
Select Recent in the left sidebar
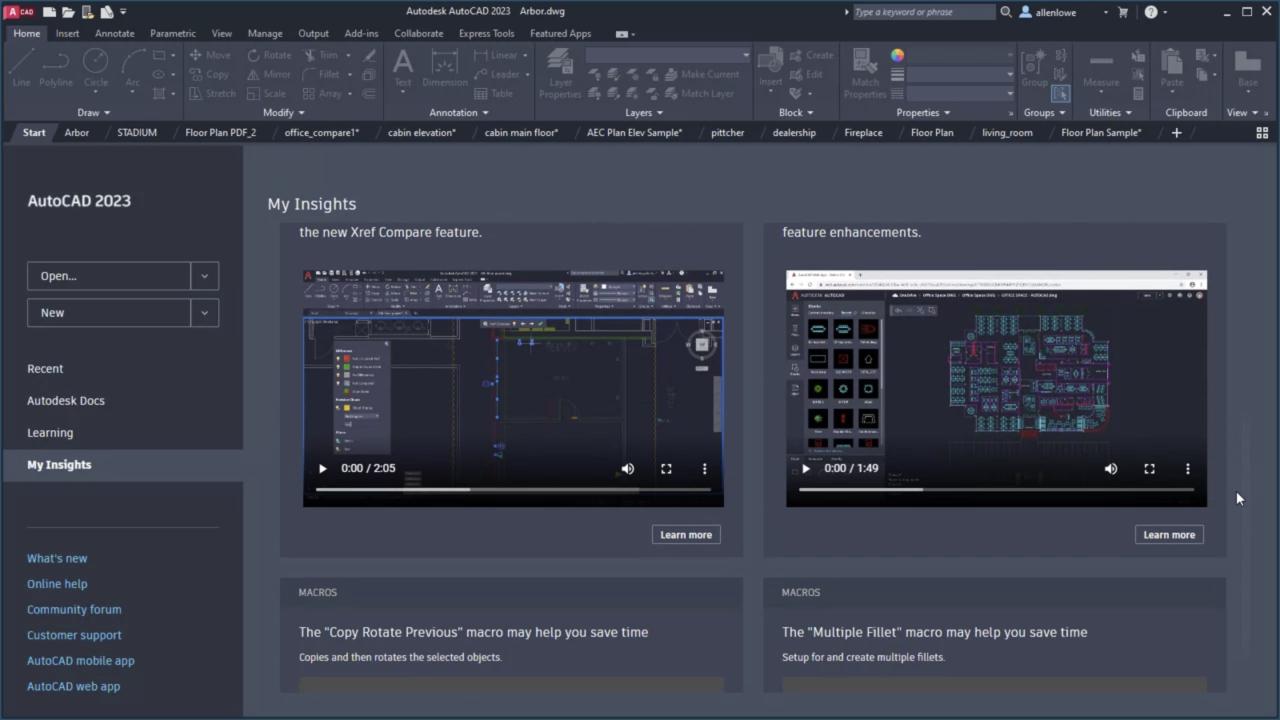click(45, 369)
